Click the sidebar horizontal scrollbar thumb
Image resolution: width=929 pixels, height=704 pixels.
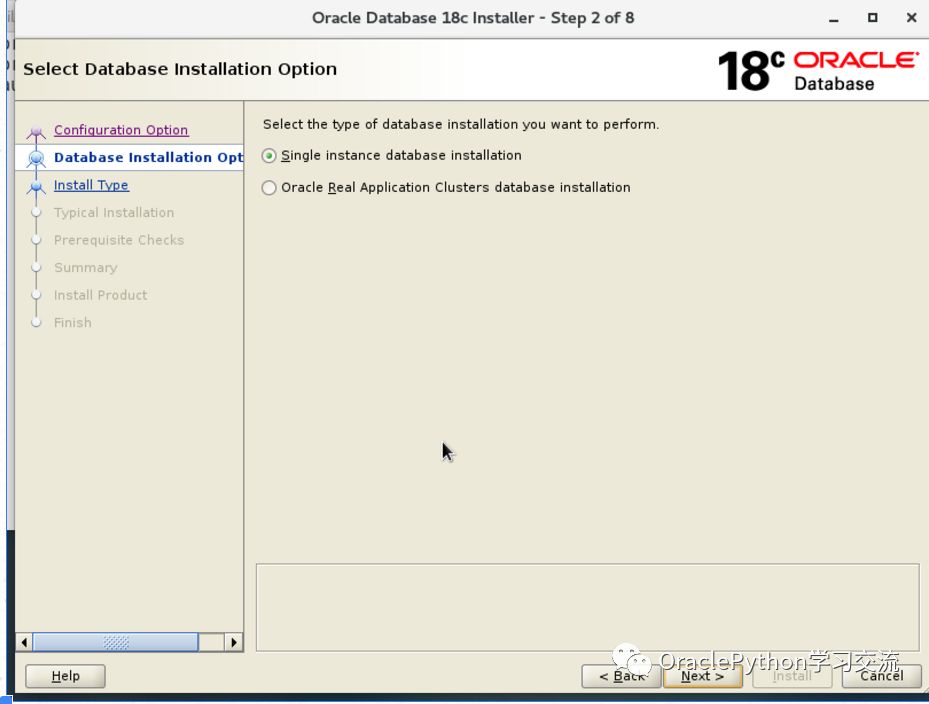pos(116,642)
